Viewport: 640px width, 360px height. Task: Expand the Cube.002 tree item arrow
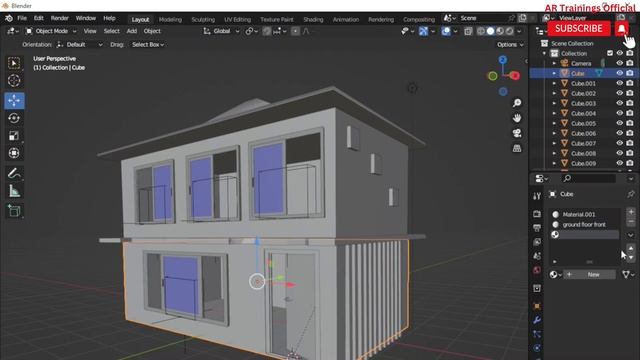click(554, 93)
